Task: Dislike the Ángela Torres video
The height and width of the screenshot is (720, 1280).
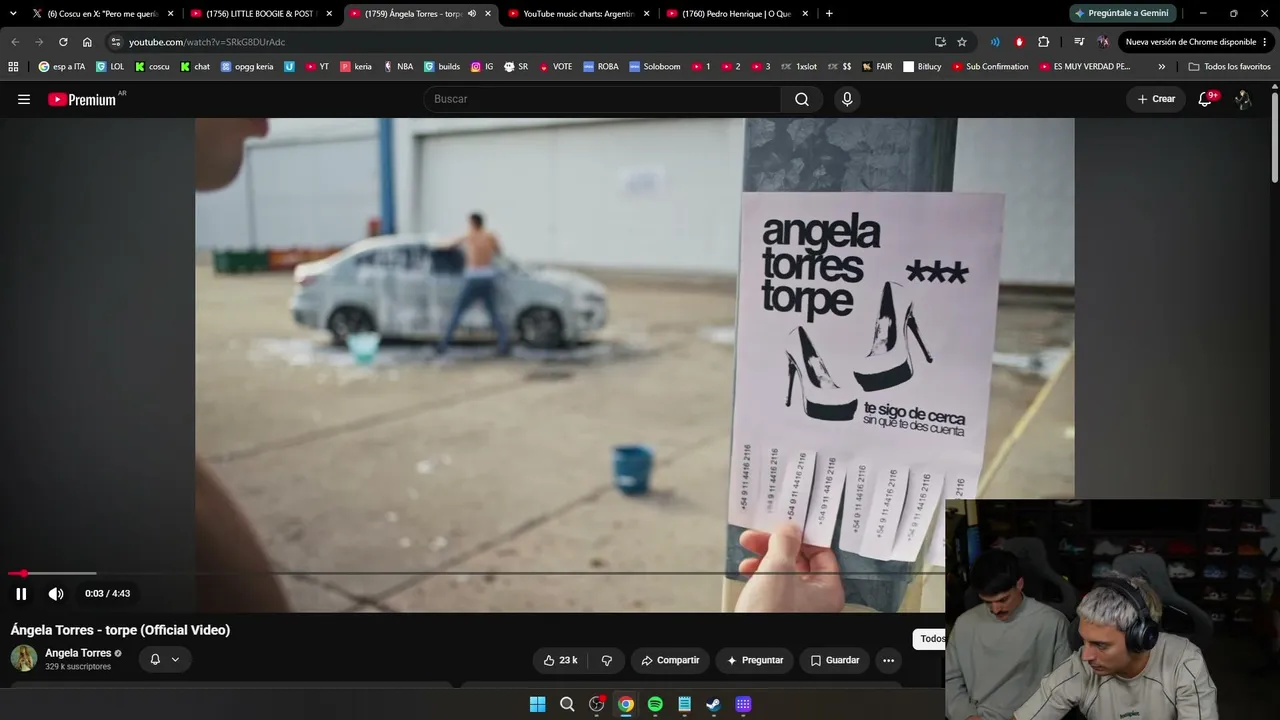Action: pyautogui.click(x=606, y=660)
